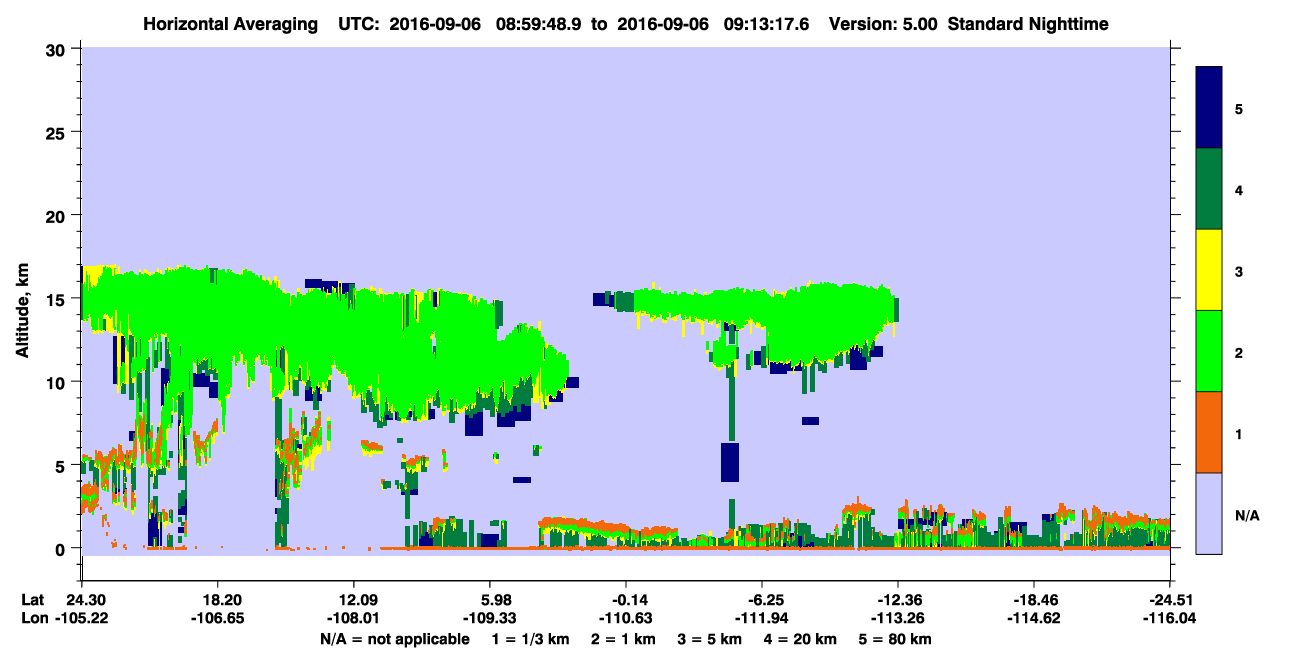
Task: Click the bright green colorbar segment labeled 2
Action: (x=1209, y=351)
